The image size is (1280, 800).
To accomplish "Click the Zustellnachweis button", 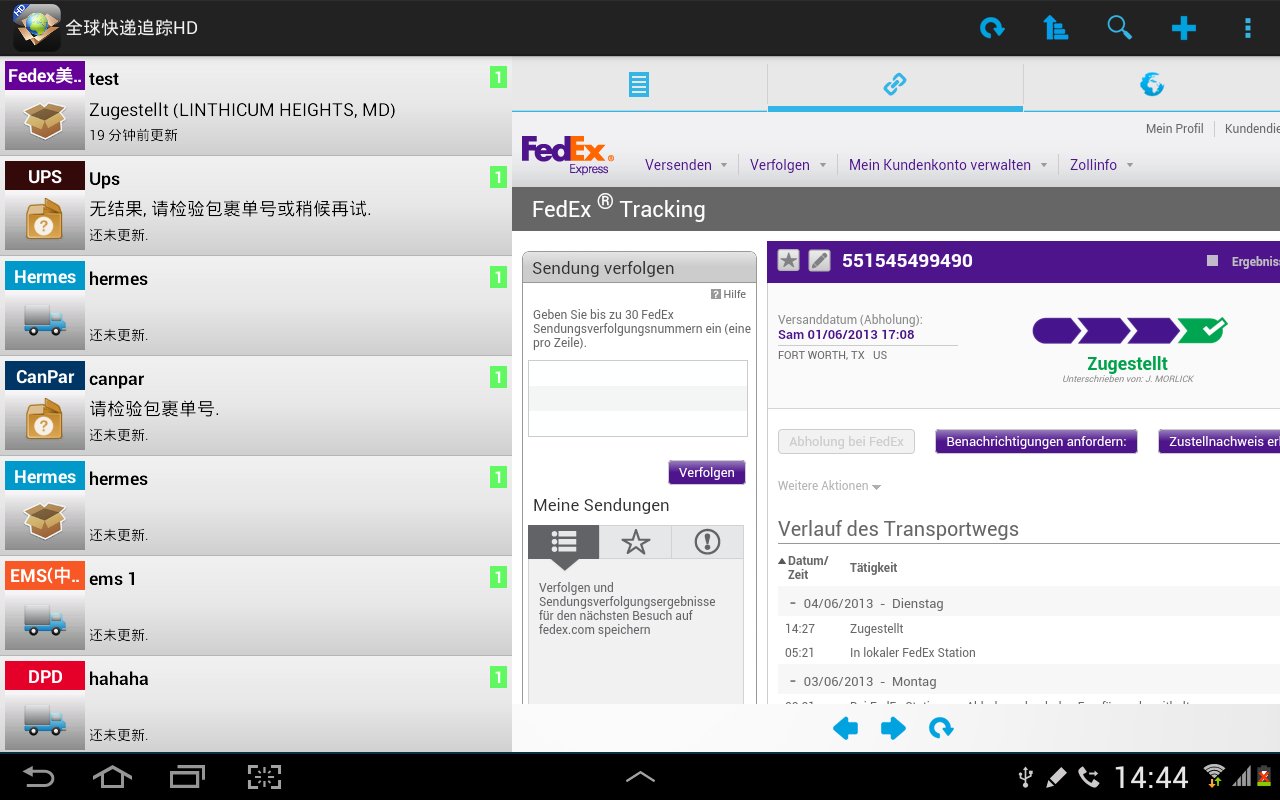I will point(1219,441).
